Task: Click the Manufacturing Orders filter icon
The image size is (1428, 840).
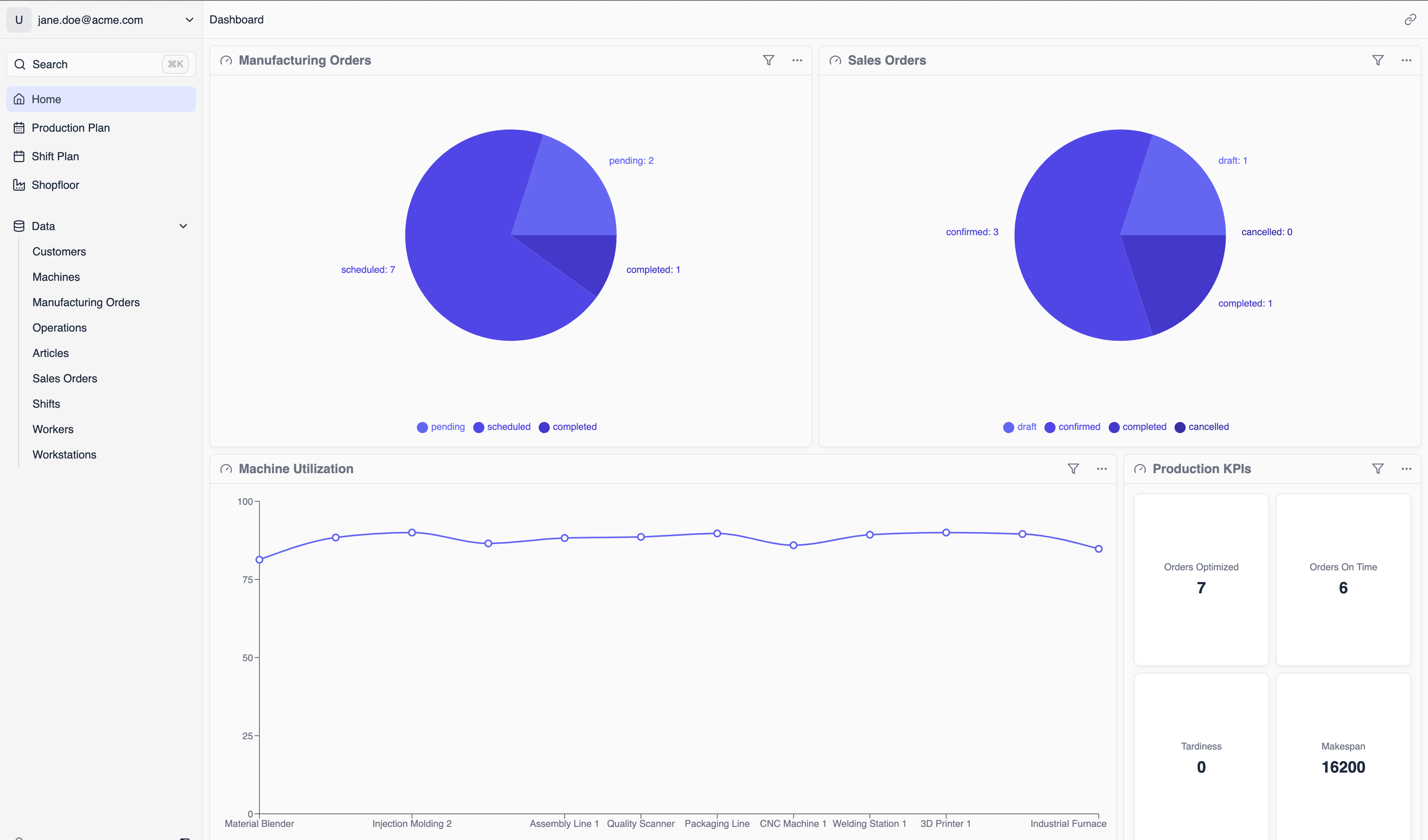Action: pyautogui.click(x=768, y=60)
